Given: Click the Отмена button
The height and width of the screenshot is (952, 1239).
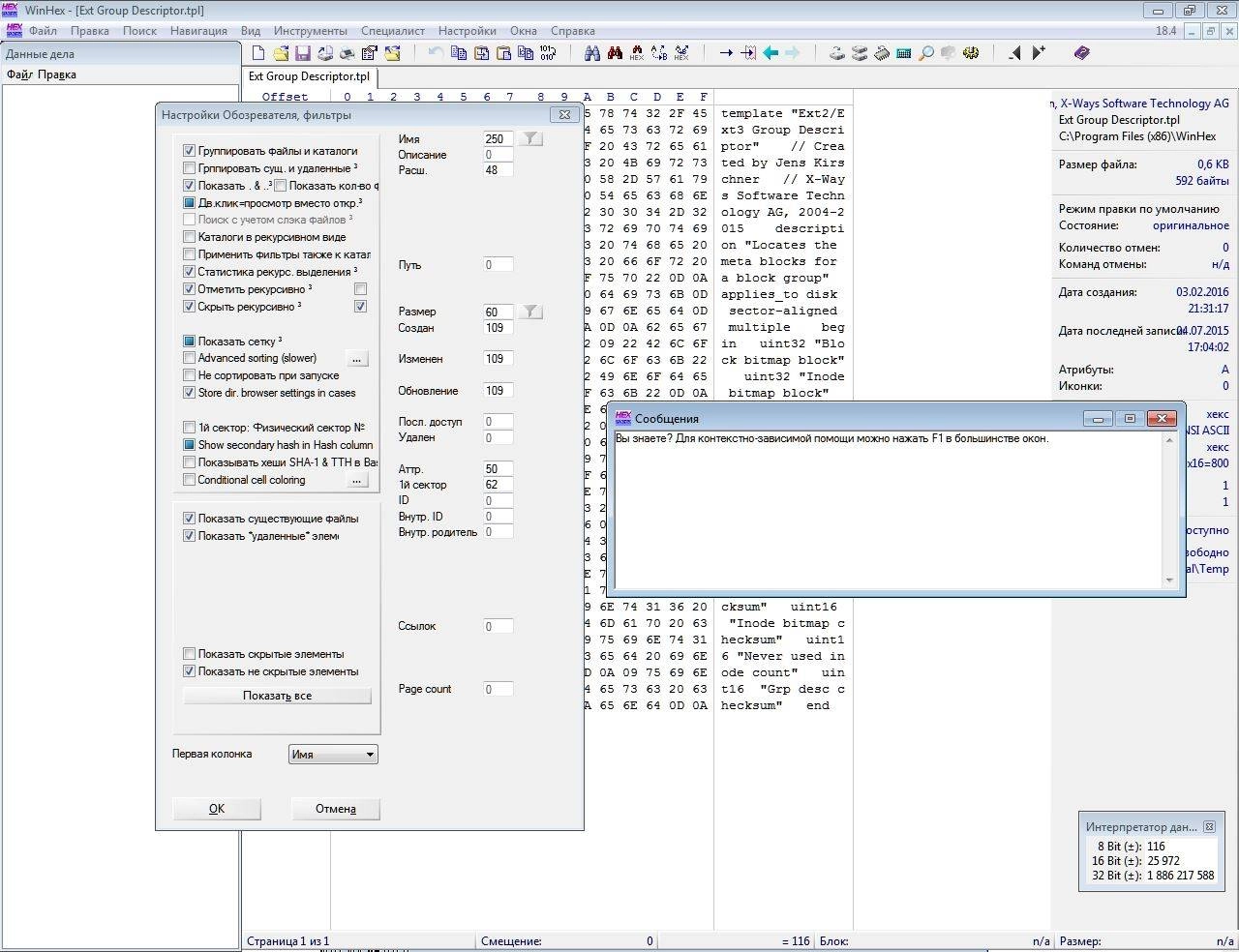Looking at the screenshot, I should tap(335, 809).
